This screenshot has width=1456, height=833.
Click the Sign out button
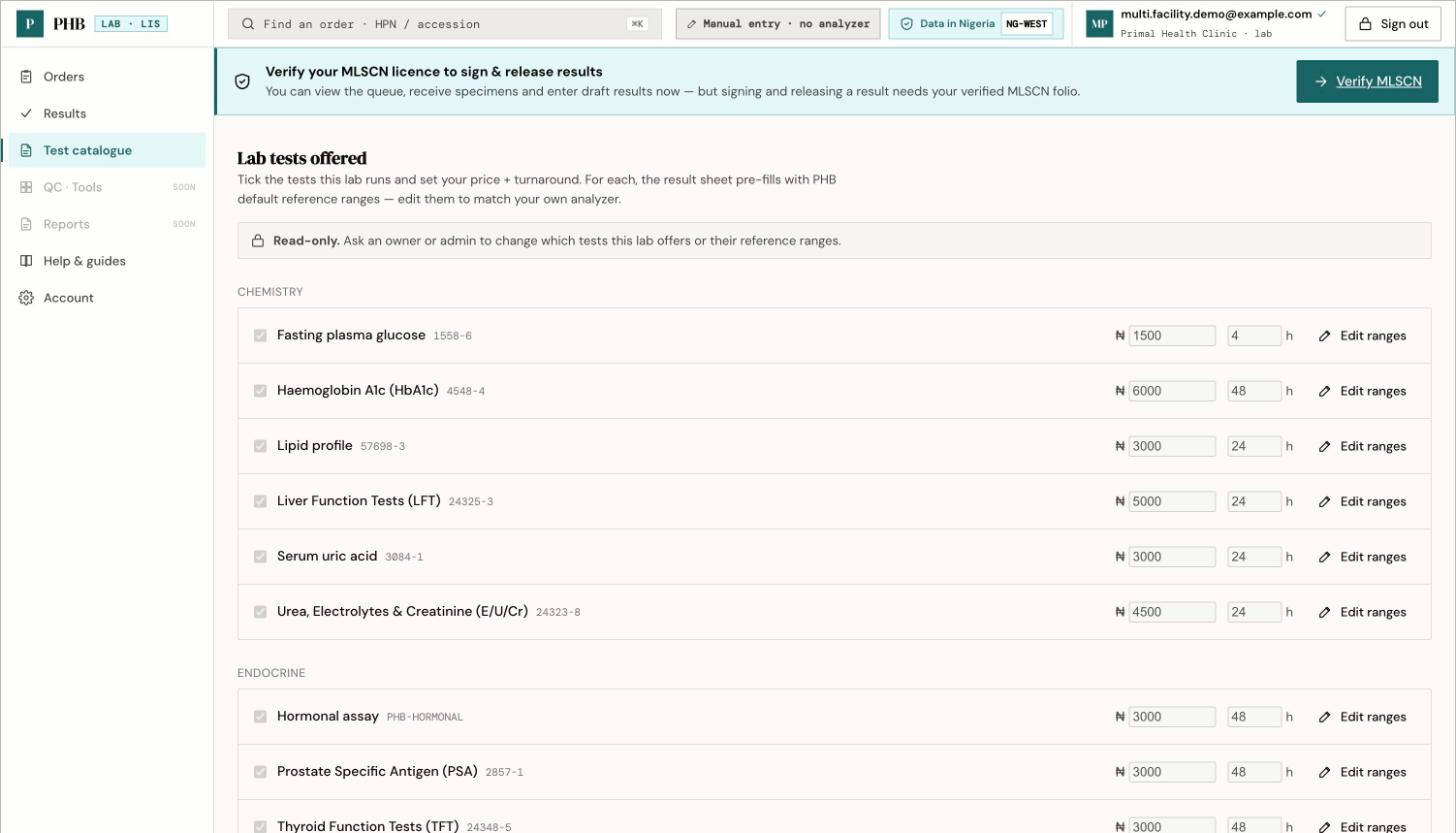pos(1393,24)
